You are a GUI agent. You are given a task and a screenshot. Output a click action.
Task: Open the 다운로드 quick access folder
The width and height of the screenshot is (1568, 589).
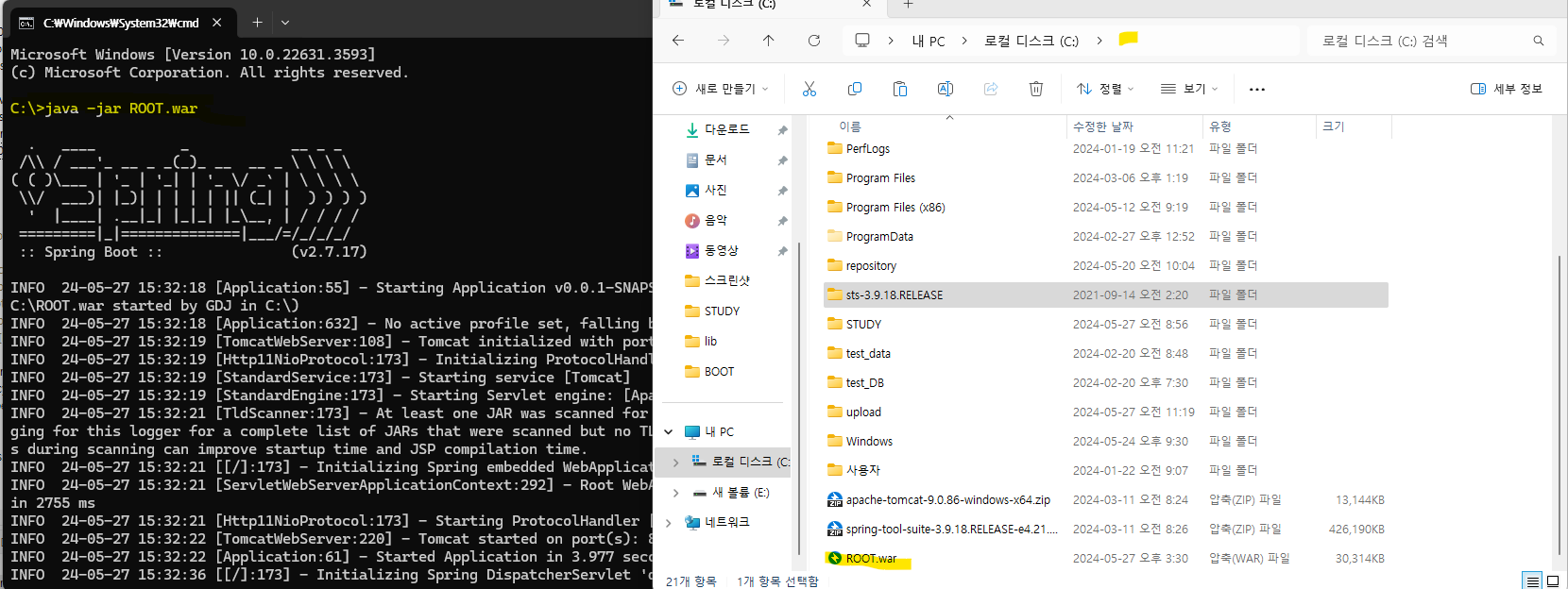click(726, 129)
